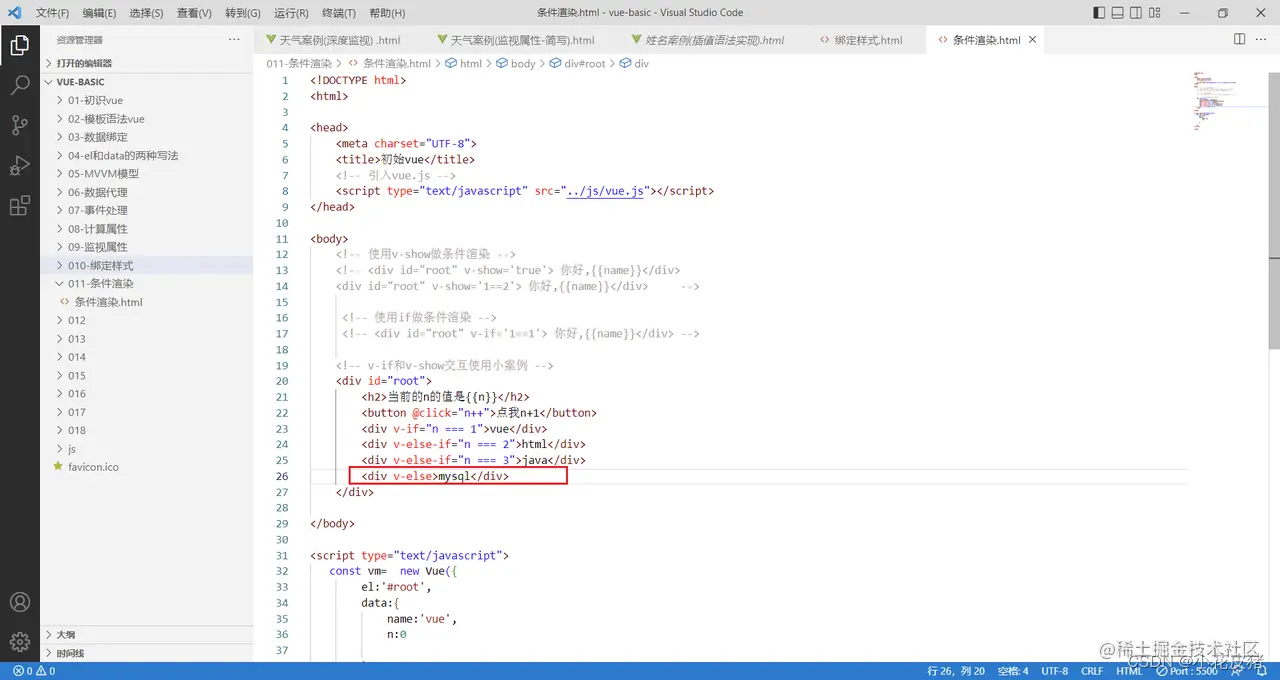Open 选择(S) menu
Image resolution: width=1280 pixels, height=680 pixels.
(x=146, y=13)
